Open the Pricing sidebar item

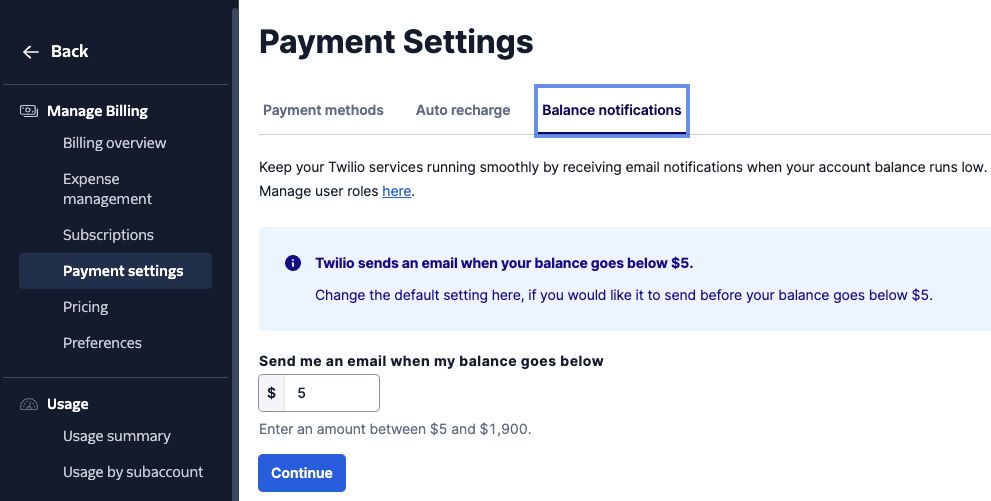coord(85,307)
